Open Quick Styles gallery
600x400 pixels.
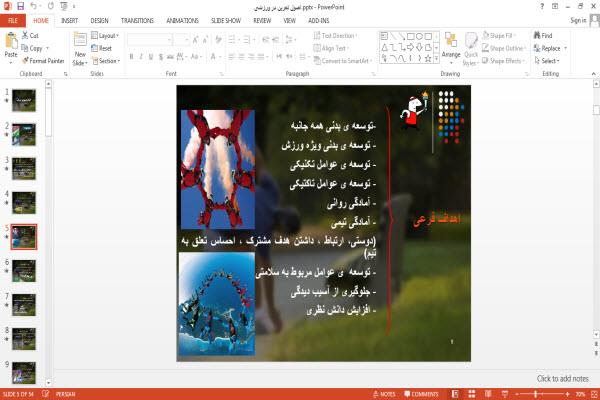[x=471, y=49]
